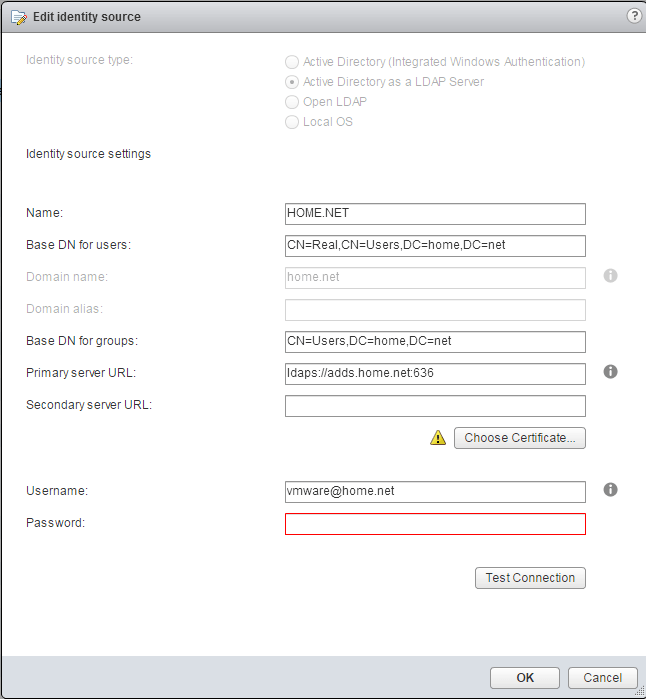Select the Open LDAP radio option
This screenshot has height=699, width=646.
(292, 102)
